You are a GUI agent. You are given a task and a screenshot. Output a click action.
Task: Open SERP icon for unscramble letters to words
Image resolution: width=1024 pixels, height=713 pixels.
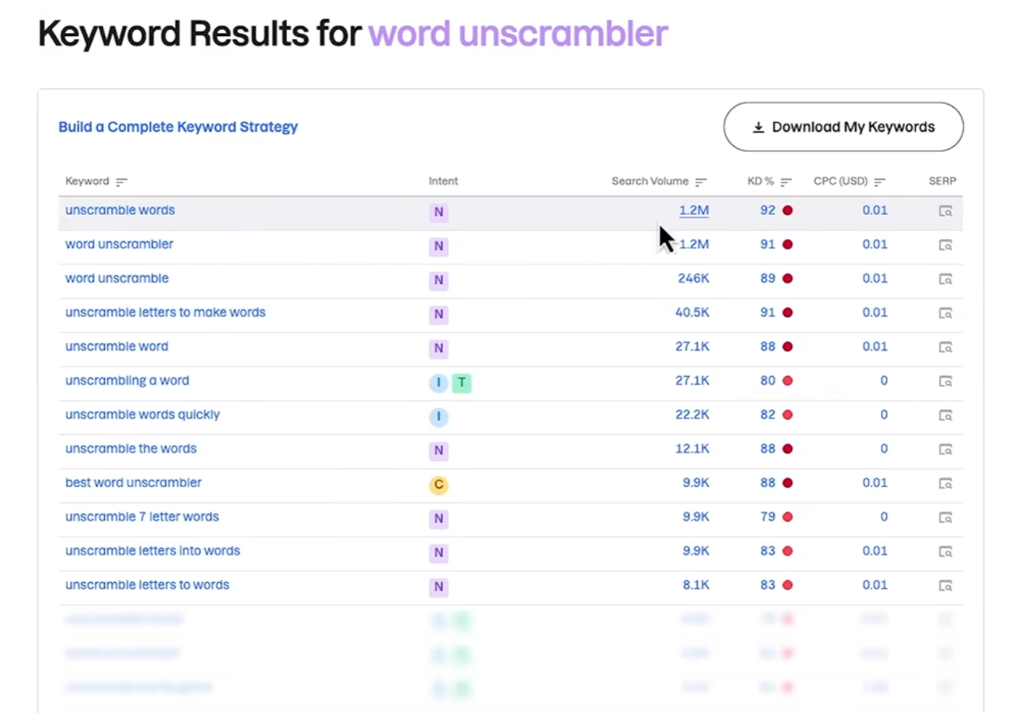pyautogui.click(x=945, y=586)
